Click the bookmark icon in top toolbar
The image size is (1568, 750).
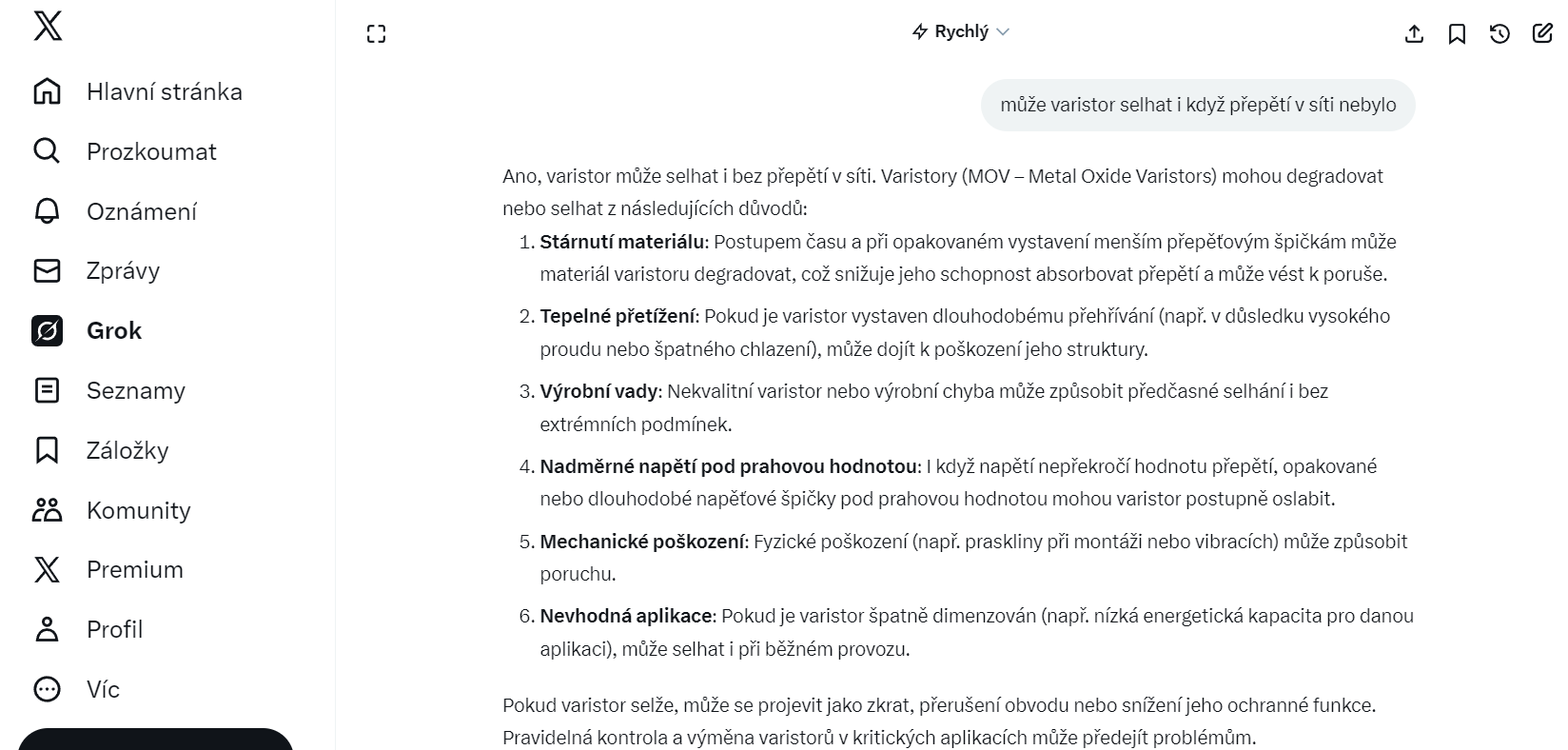click(1457, 34)
